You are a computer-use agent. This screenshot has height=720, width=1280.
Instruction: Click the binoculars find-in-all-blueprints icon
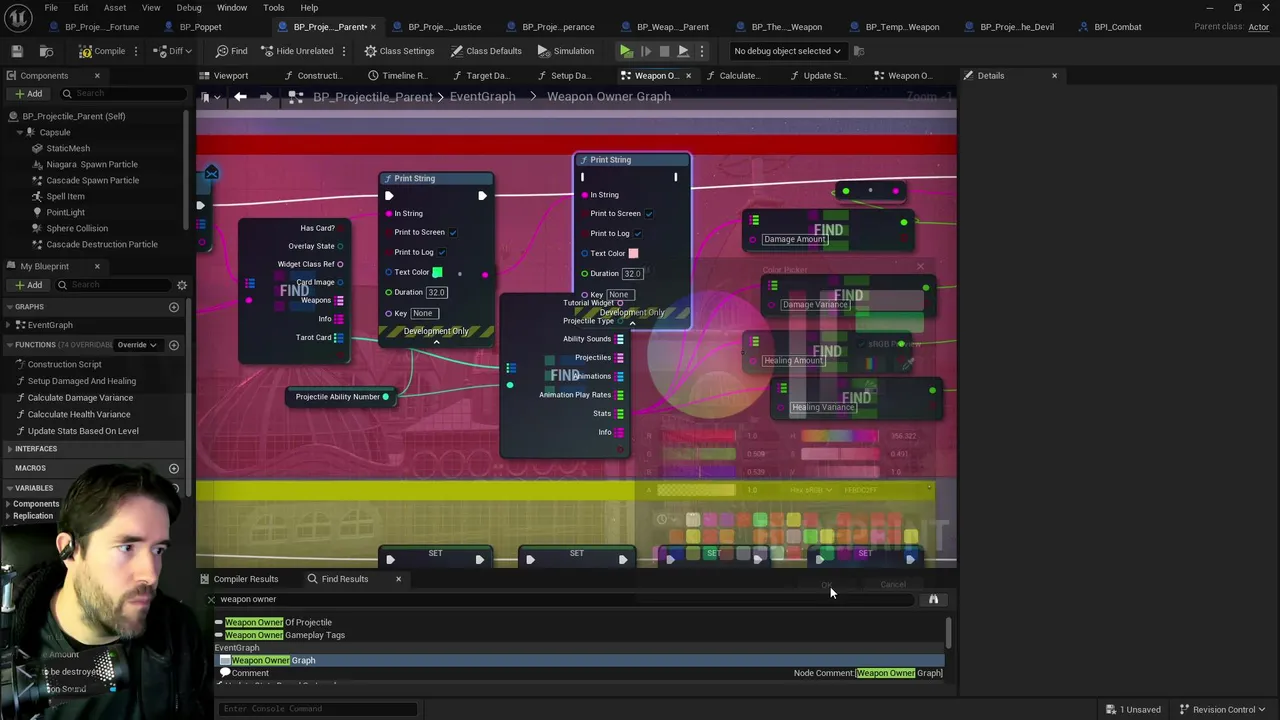(x=933, y=599)
